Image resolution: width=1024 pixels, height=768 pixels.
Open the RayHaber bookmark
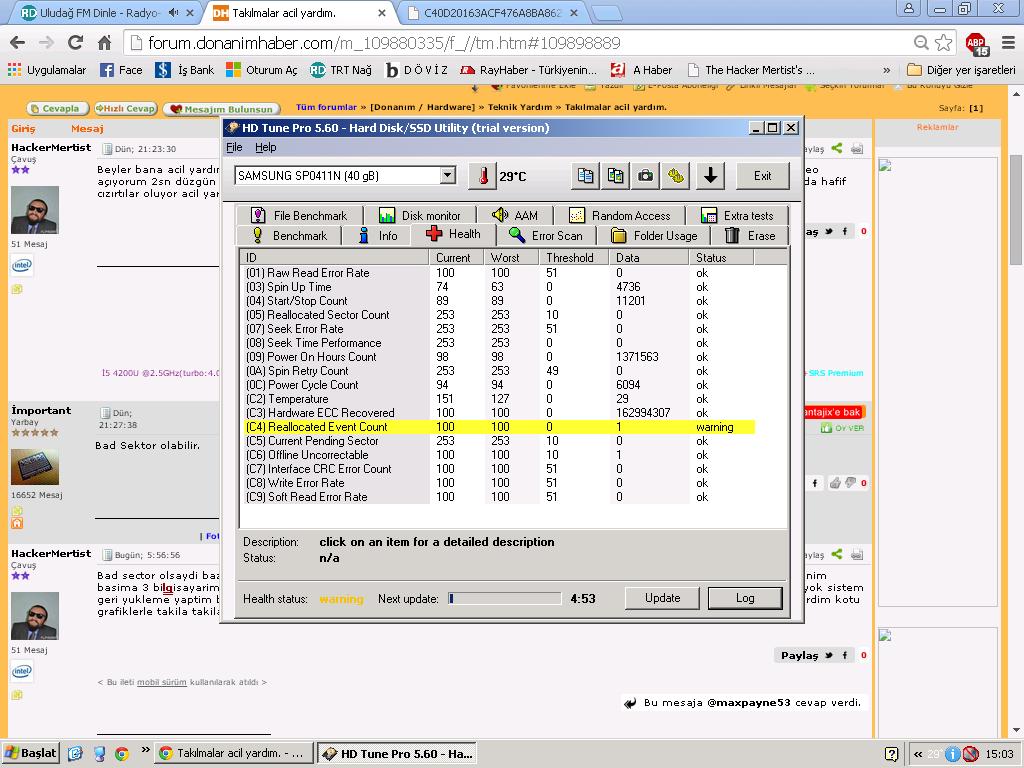[x=529, y=70]
